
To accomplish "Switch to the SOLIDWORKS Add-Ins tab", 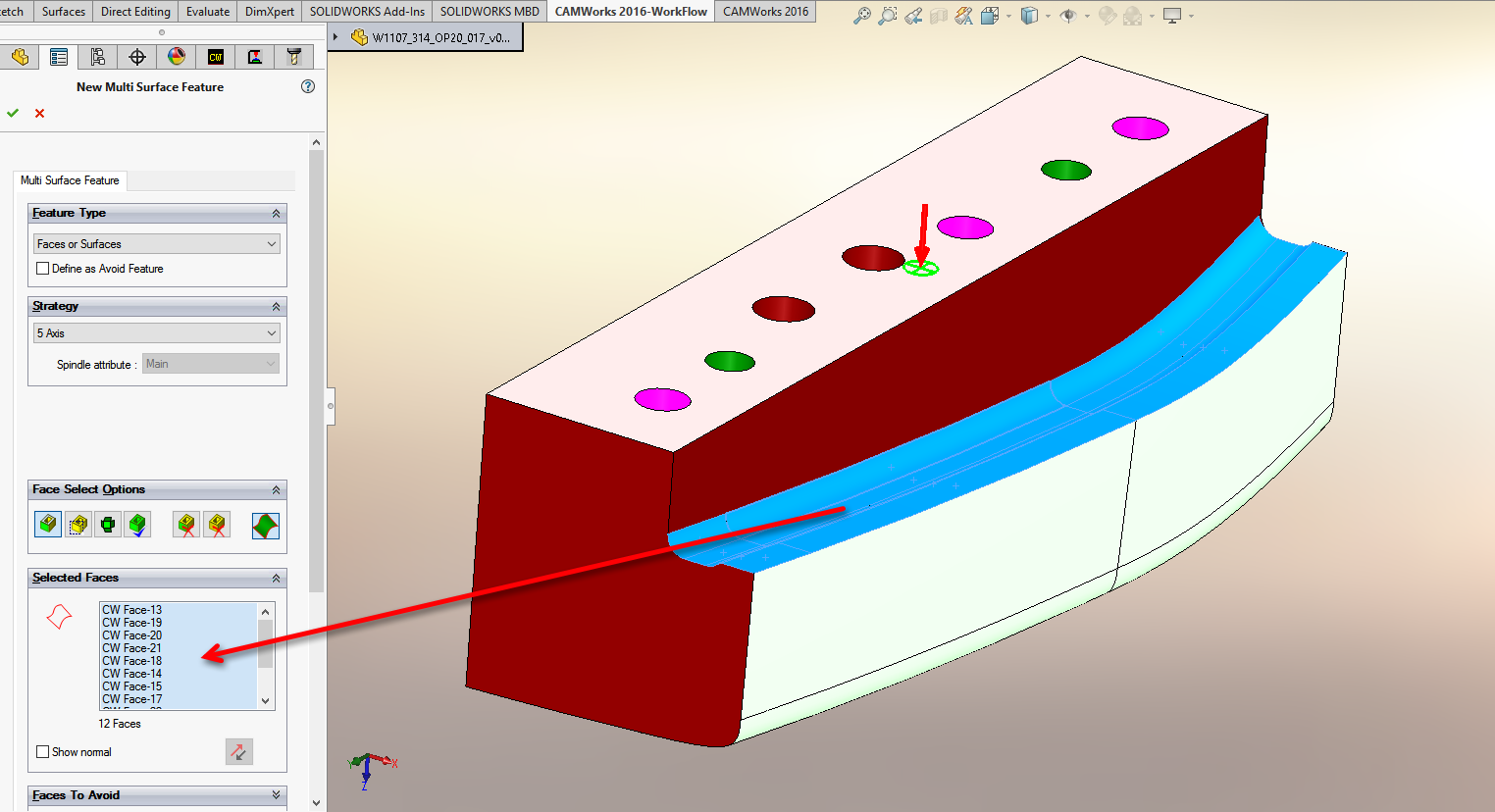I will pyautogui.click(x=367, y=12).
